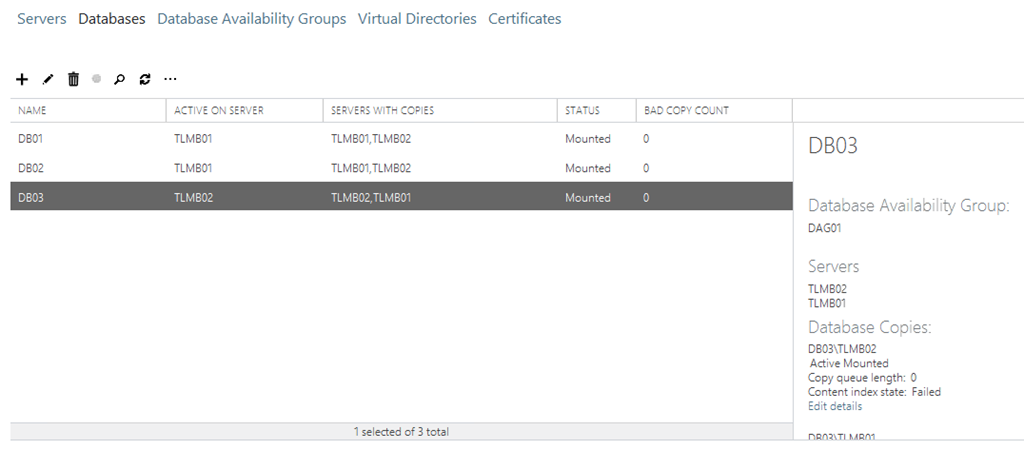Screen dimensions: 1024x450
Task: Click Content index state: Failed text
Action: pos(874,392)
